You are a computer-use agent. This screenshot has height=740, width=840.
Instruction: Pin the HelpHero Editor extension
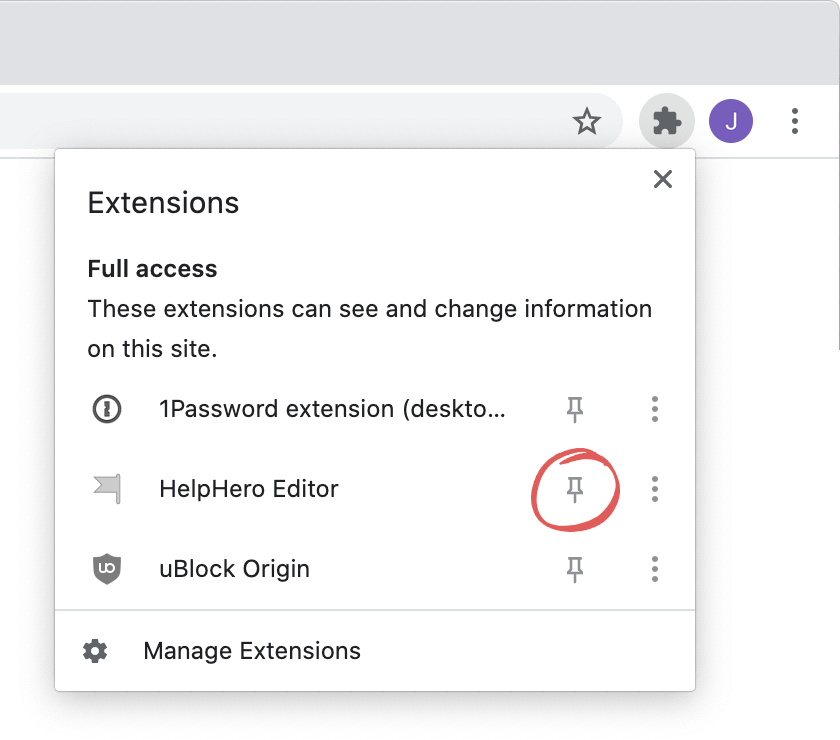coord(575,489)
